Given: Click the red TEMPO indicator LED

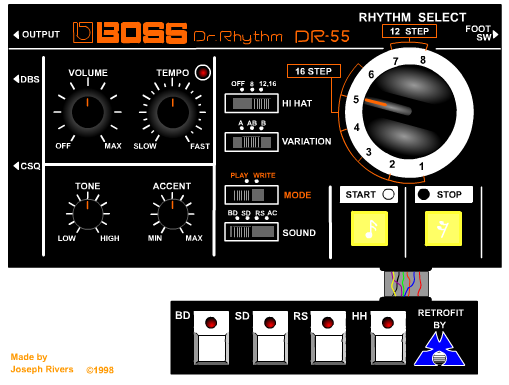Looking at the screenshot, I should [x=203, y=72].
